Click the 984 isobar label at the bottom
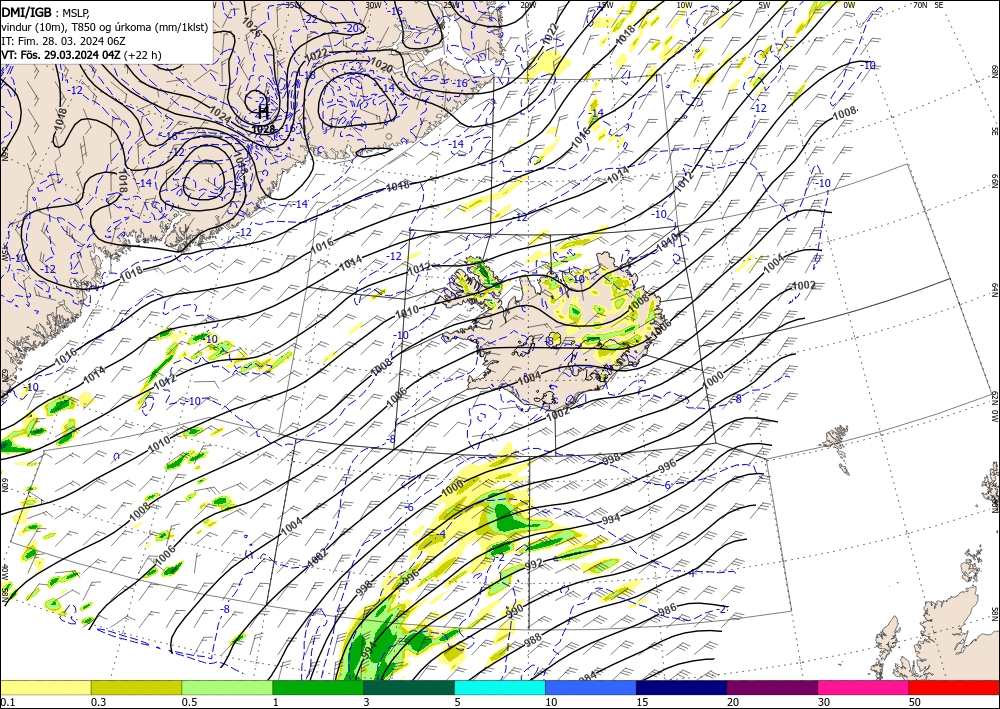Screen dimensions: 1000x709 (x=587, y=677)
